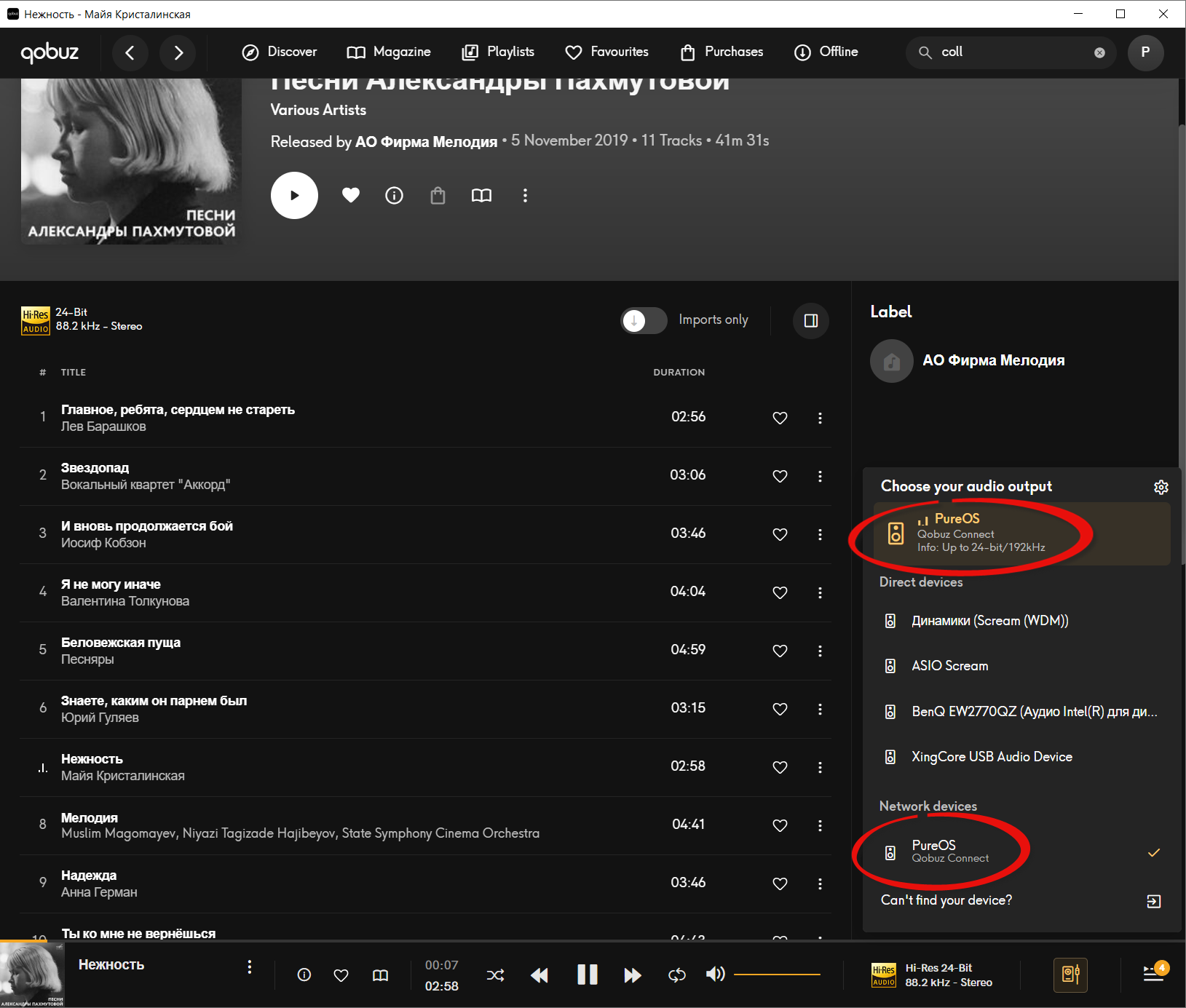Open the Offline section
The image size is (1186, 1008).
(826, 52)
